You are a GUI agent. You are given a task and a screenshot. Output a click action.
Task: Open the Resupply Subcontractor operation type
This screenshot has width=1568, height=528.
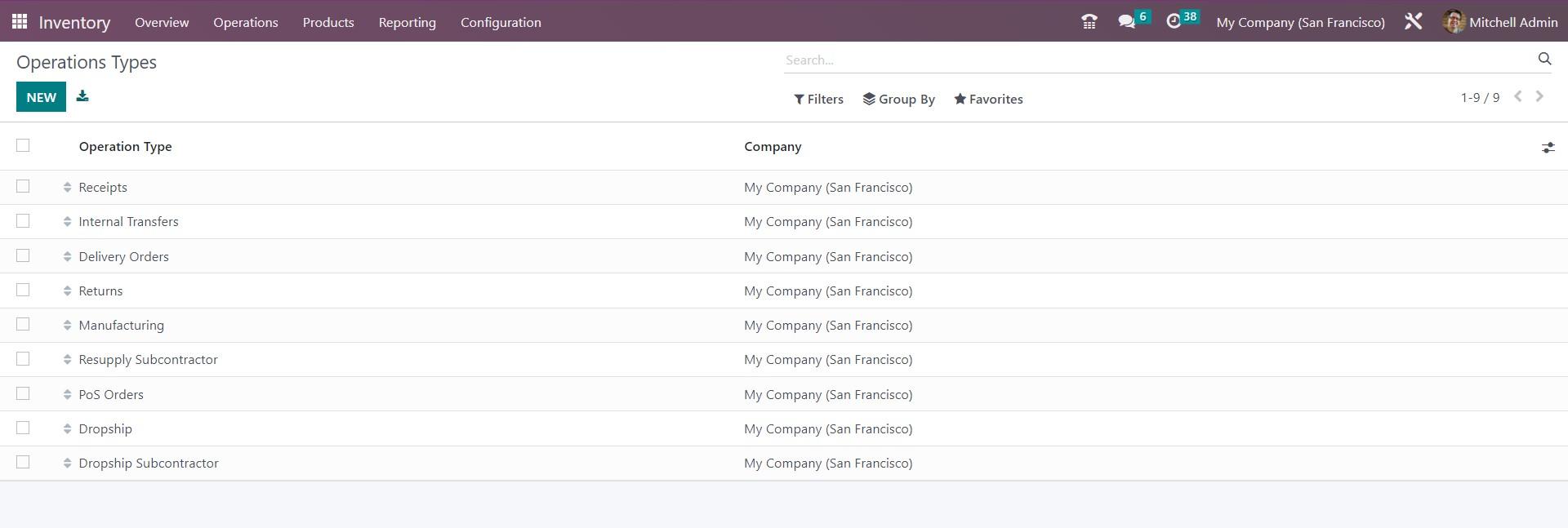(148, 360)
